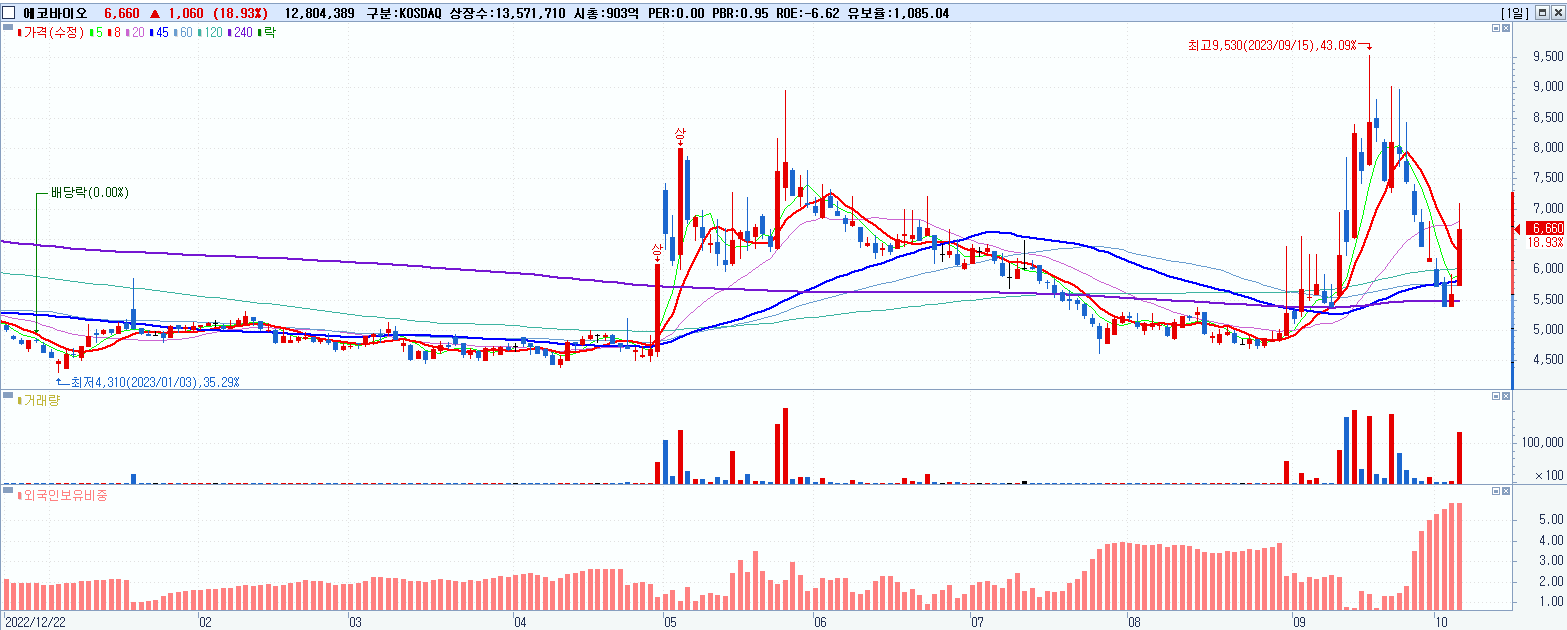1567x630 pixels.
Task: Click the volume pane's small minimize icon
Action: 1495,397
